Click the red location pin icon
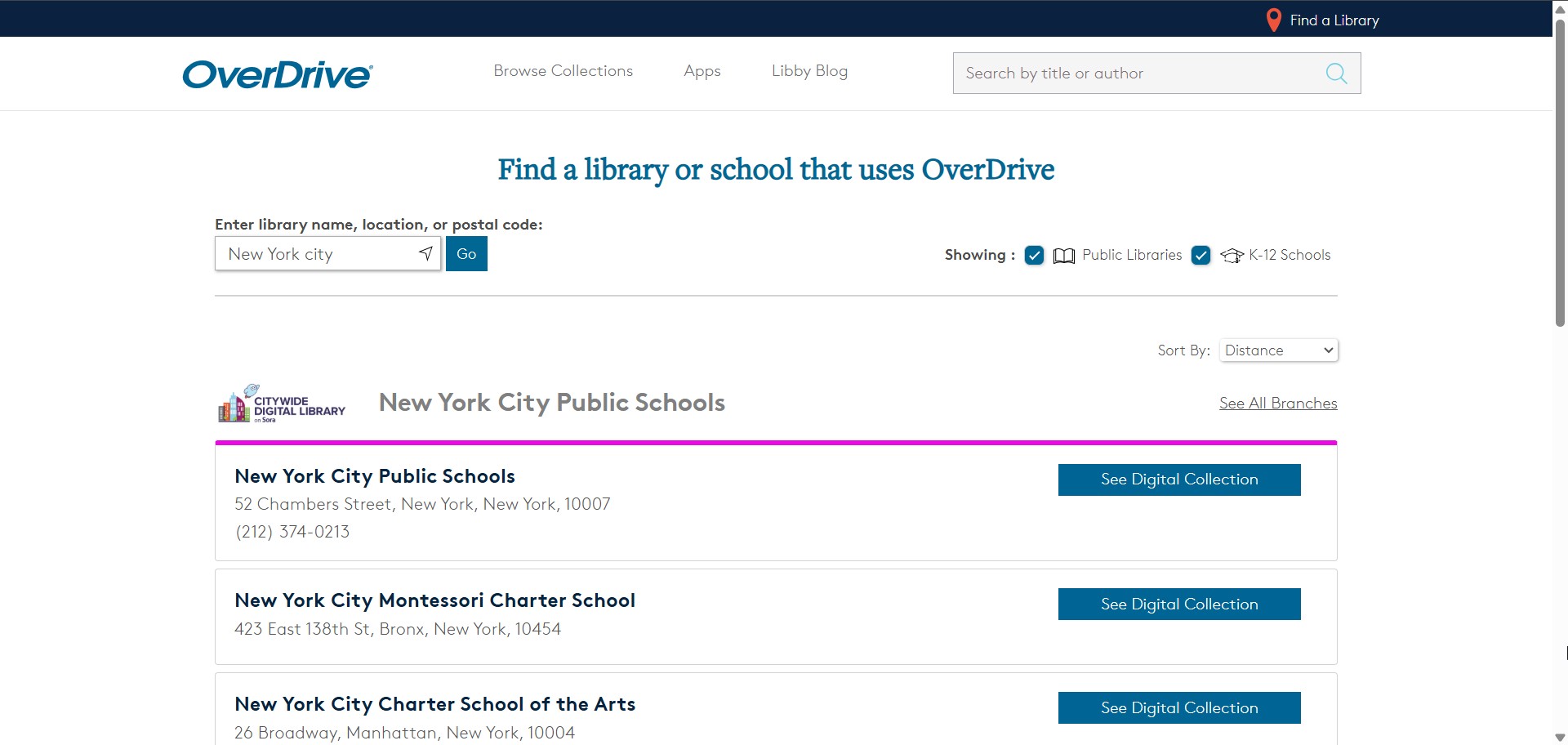Screen dimensions: 1568x745 click(1273, 20)
